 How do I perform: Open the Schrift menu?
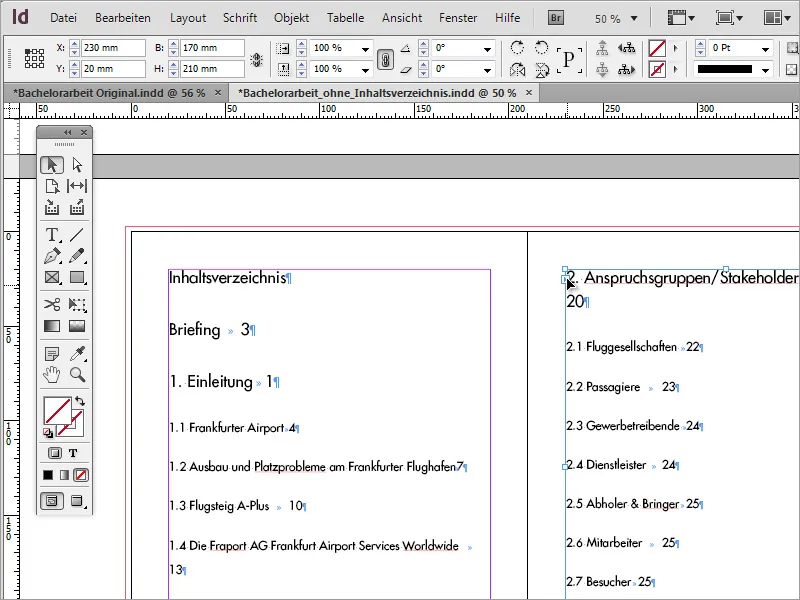click(x=240, y=18)
